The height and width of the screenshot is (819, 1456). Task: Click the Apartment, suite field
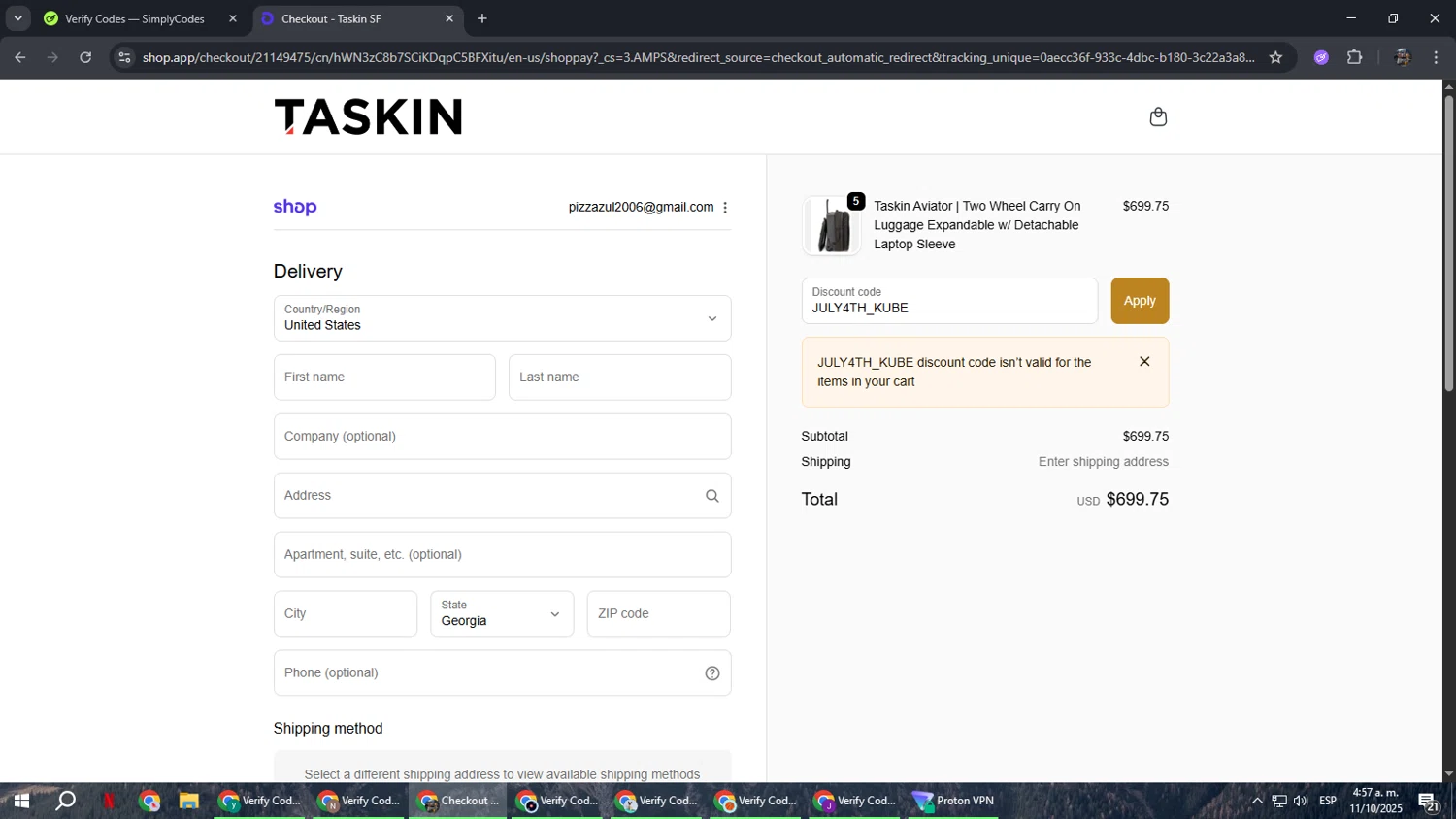(x=502, y=555)
